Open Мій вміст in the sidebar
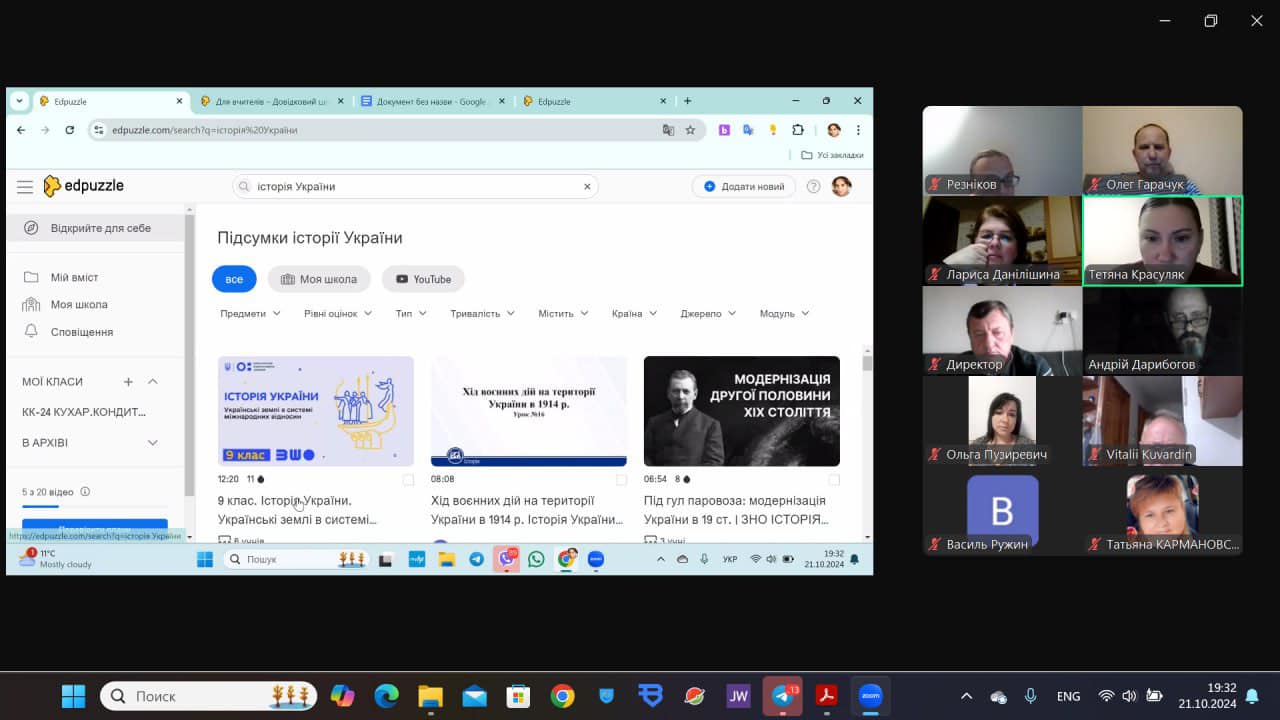This screenshot has height=720, width=1280. coord(75,277)
